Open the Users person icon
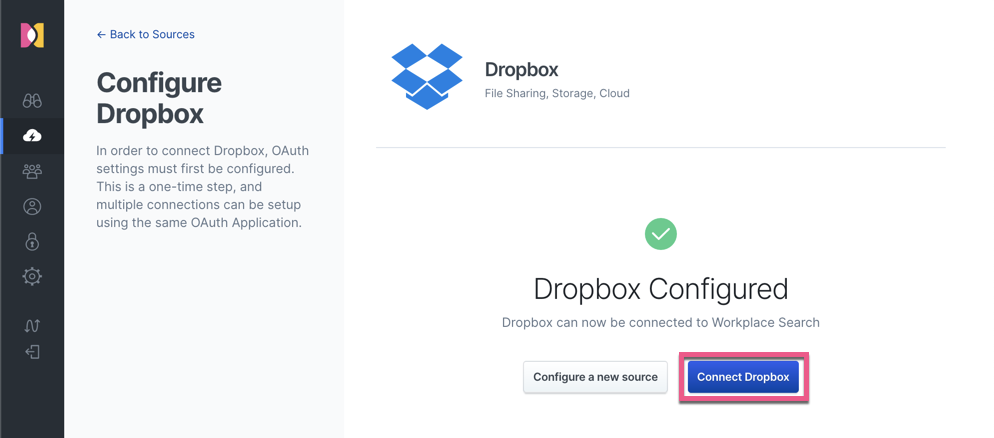Image resolution: width=994 pixels, height=438 pixels. pos(32,207)
